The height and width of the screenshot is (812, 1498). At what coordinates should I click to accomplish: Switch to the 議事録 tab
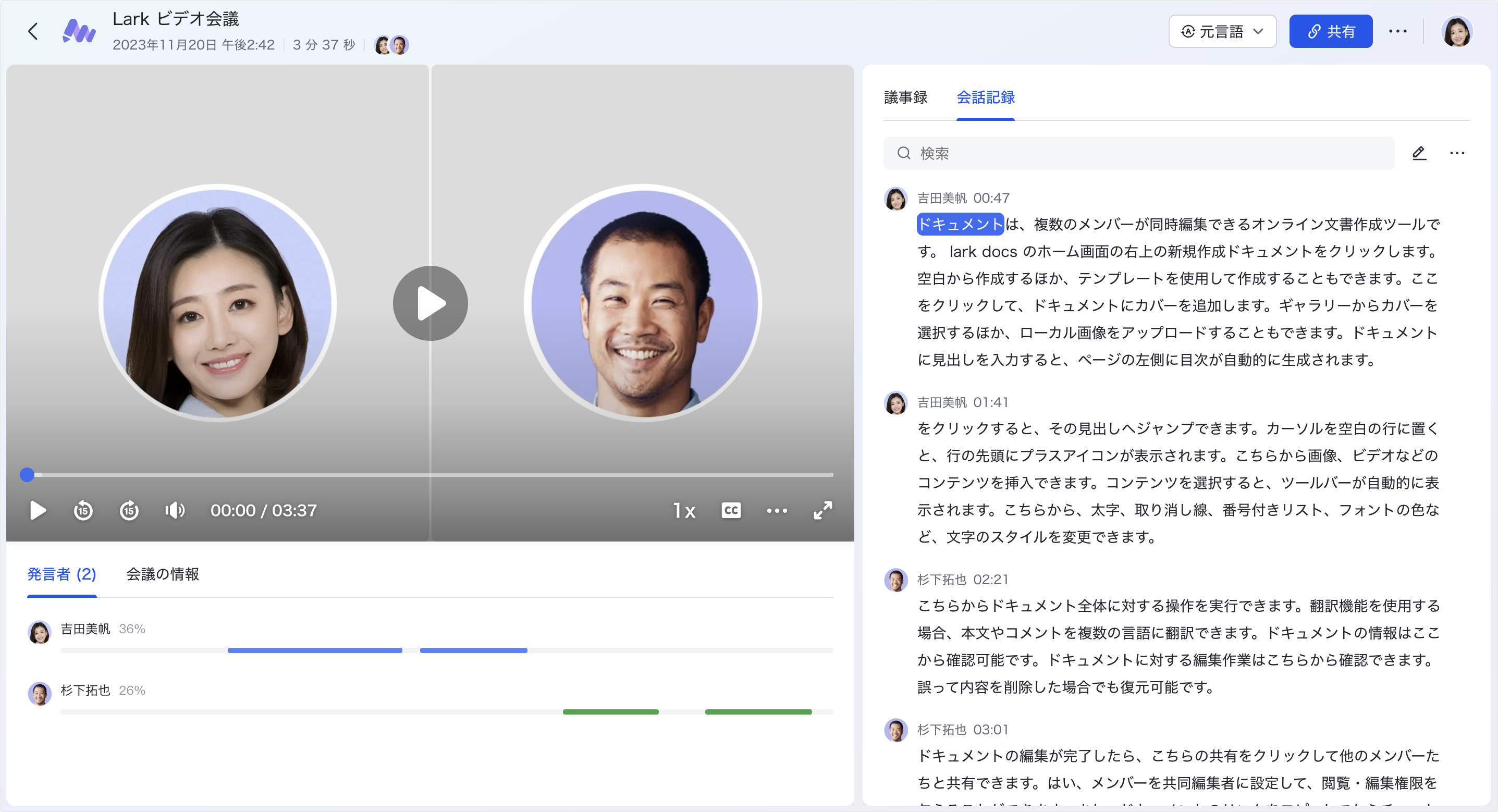905,97
